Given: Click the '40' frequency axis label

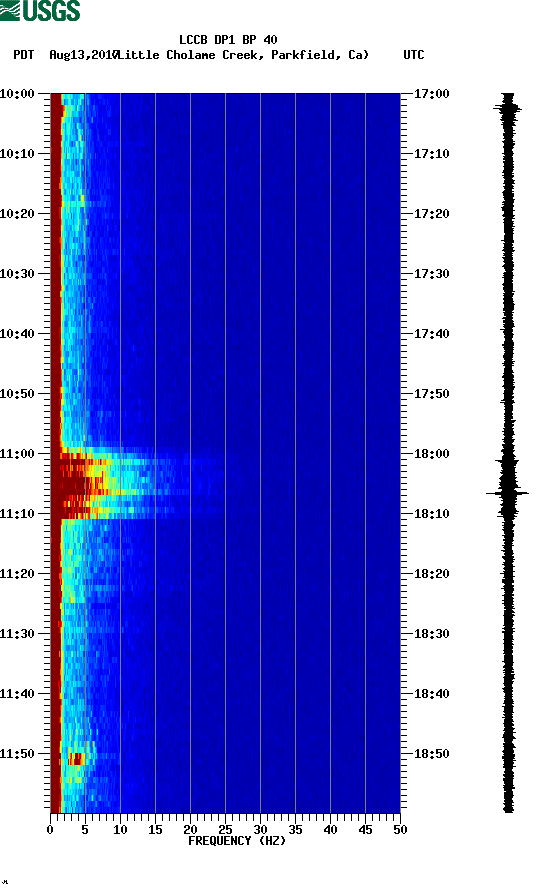Looking at the screenshot, I should pyautogui.click(x=330, y=830).
